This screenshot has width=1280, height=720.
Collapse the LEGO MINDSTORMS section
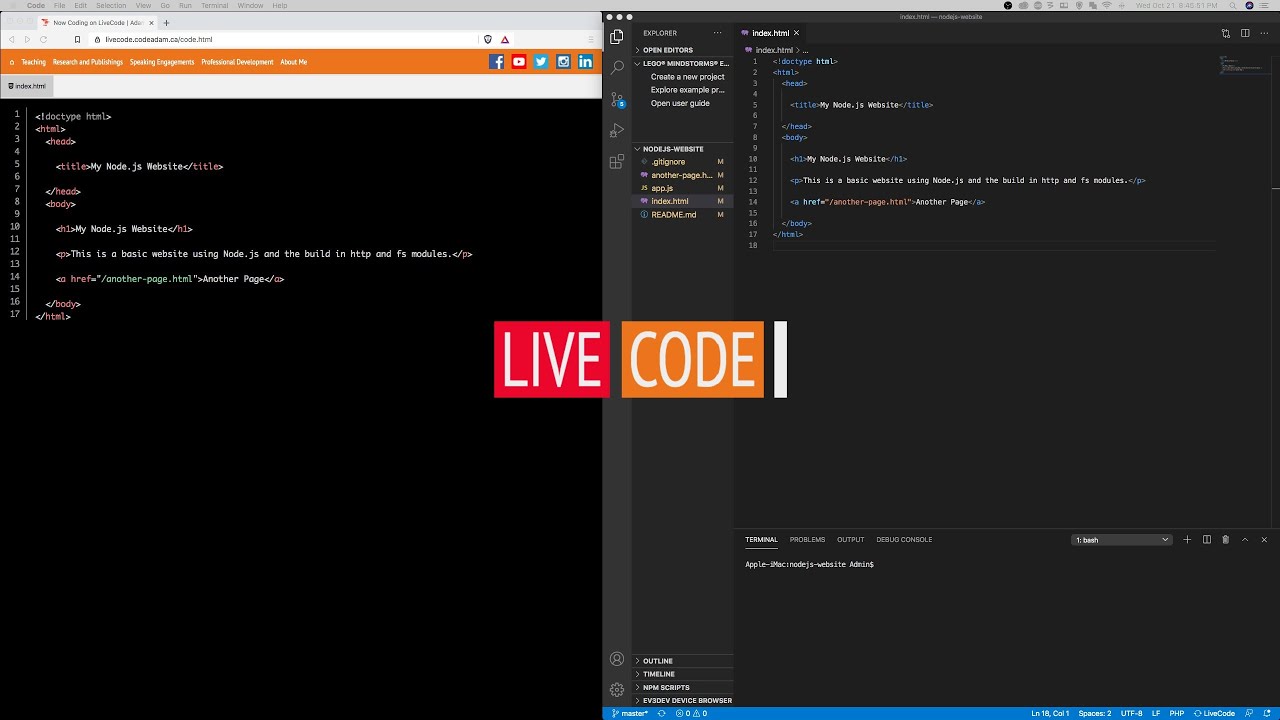coord(682,63)
